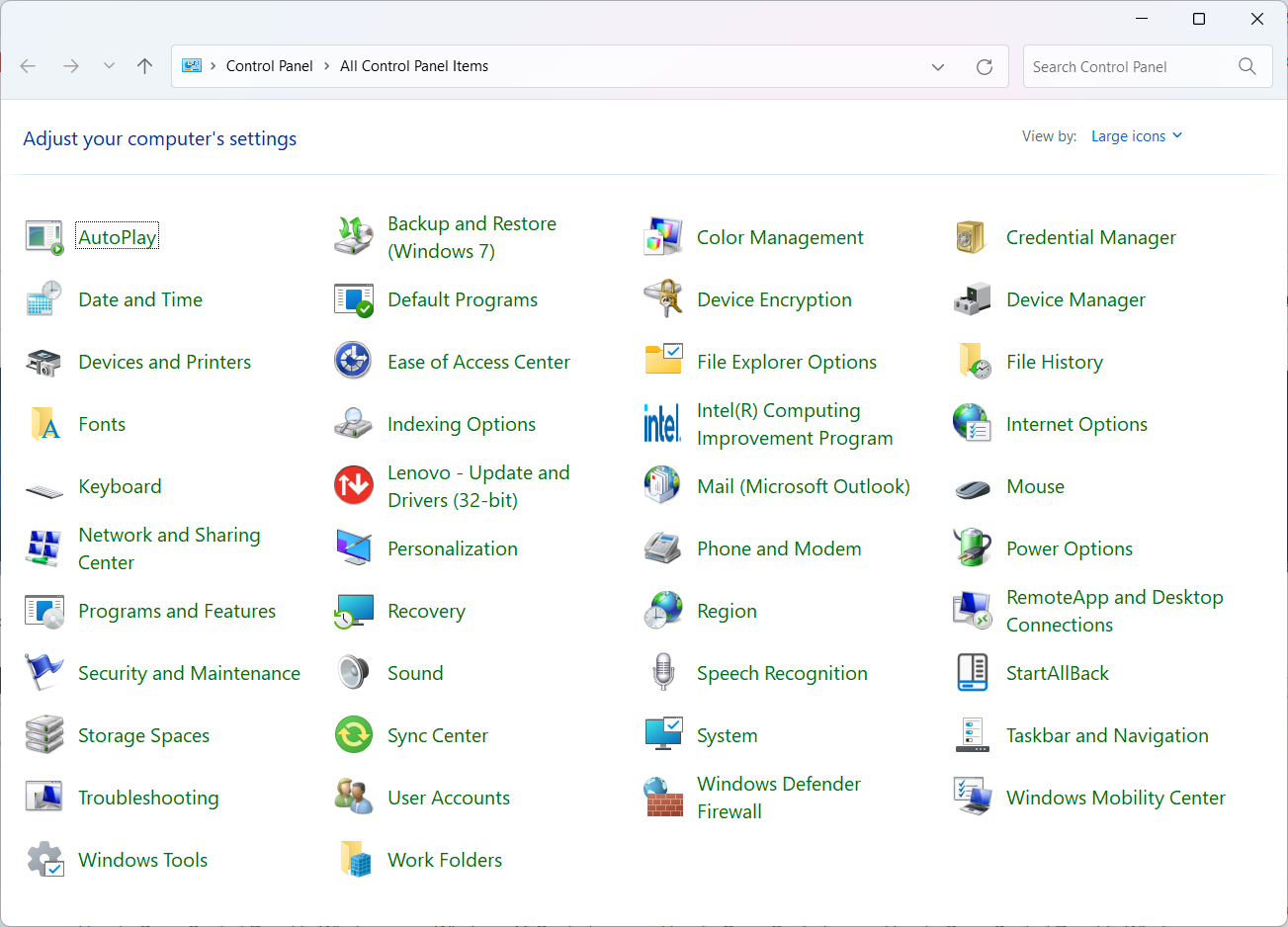Open the recent locations dropdown arrow

pos(109,66)
